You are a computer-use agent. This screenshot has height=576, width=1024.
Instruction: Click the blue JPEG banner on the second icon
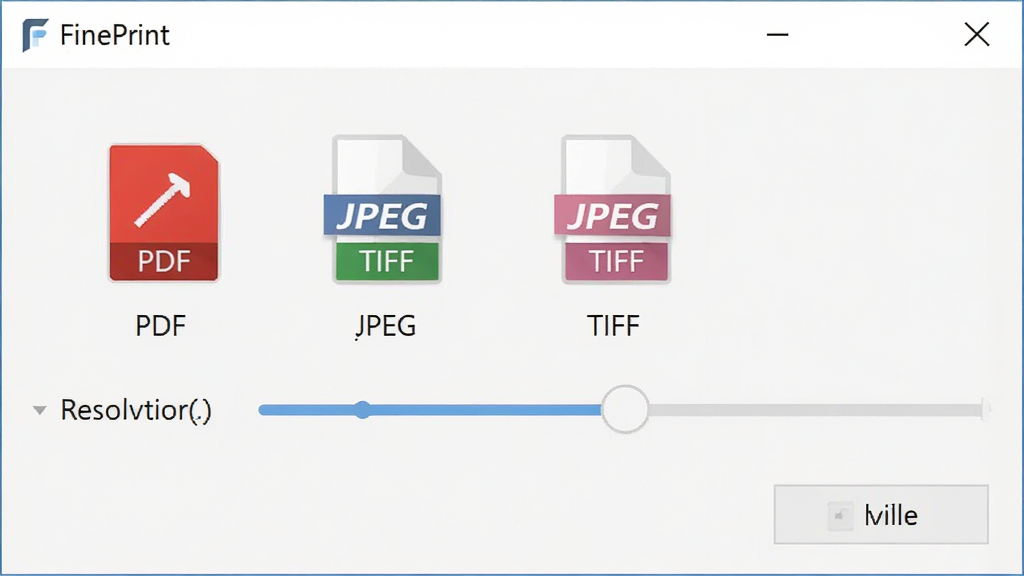pos(382,216)
